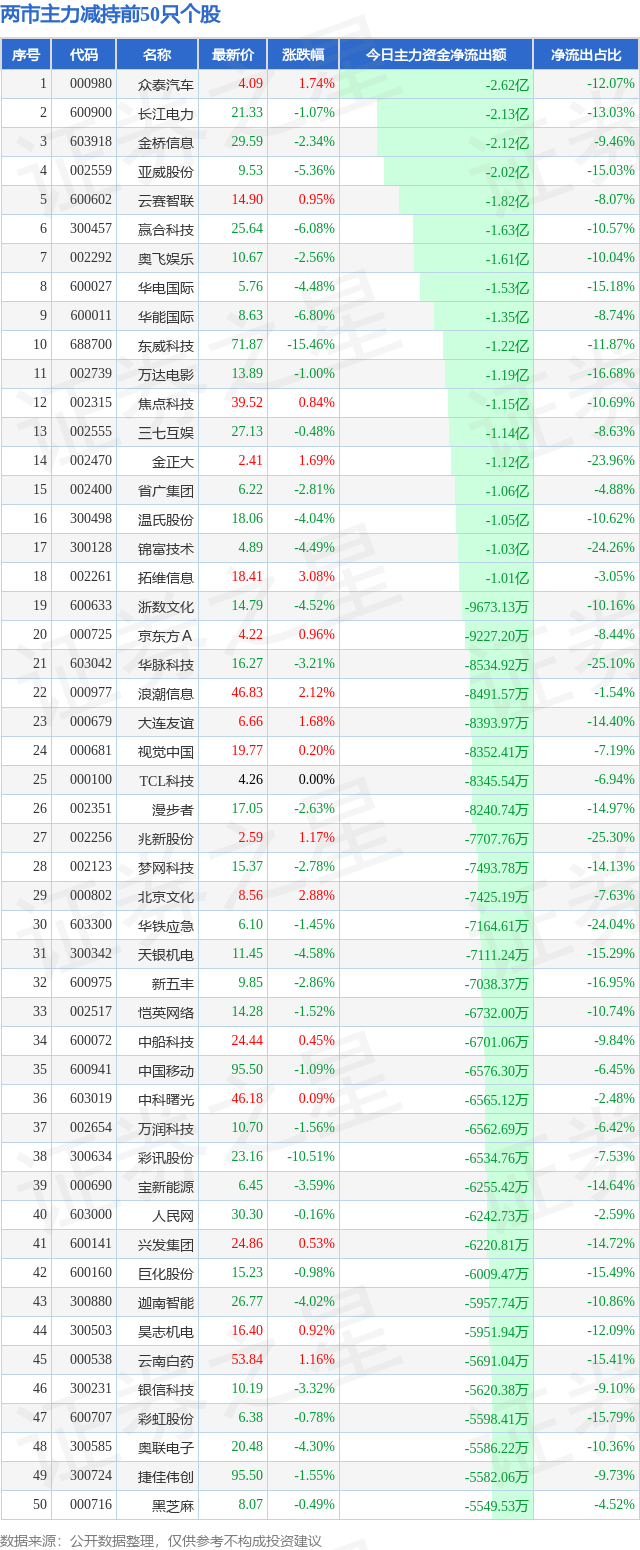The image size is (640, 1550).
Task: Click stock name 中科曙光
Action: point(165,1099)
